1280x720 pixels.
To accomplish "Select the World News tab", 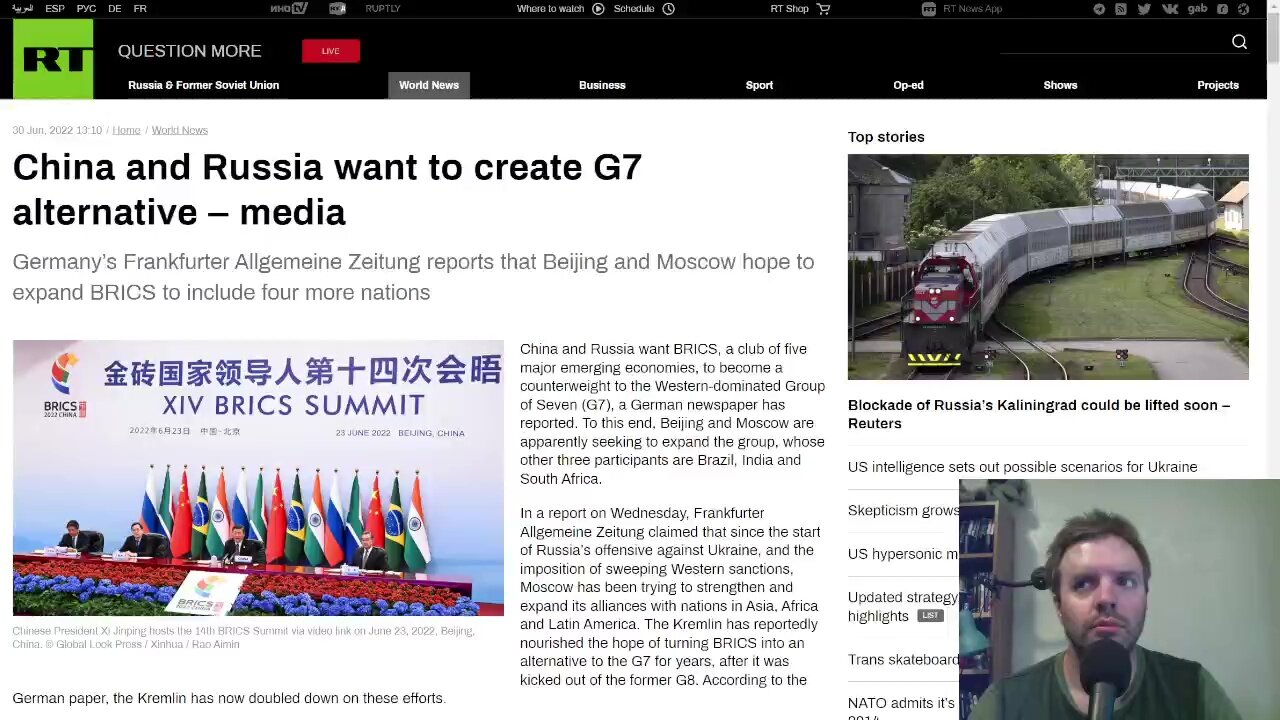I will click(x=429, y=85).
